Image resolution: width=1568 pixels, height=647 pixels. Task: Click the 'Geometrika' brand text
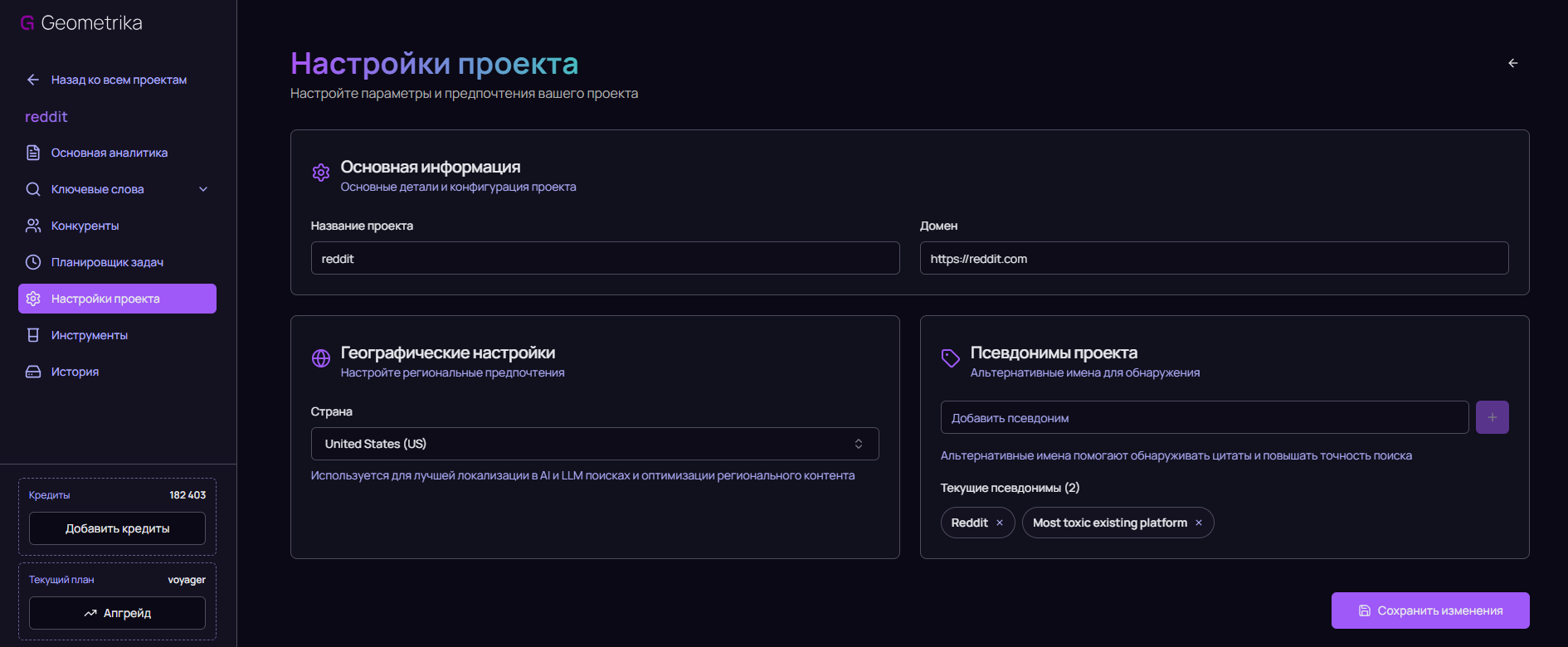tap(92, 23)
